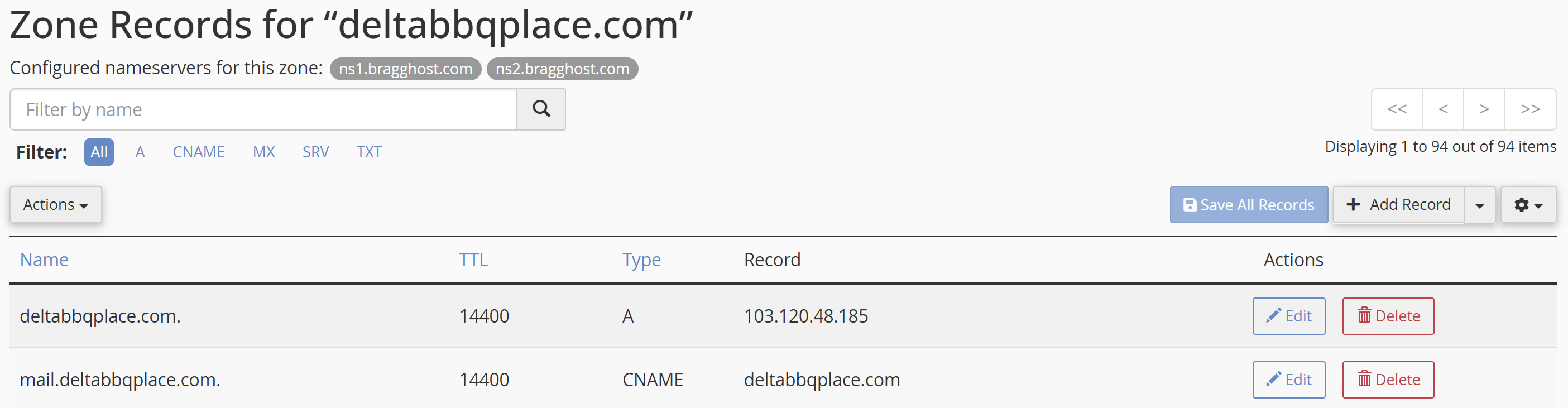Sort records by the TTL column

473,259
